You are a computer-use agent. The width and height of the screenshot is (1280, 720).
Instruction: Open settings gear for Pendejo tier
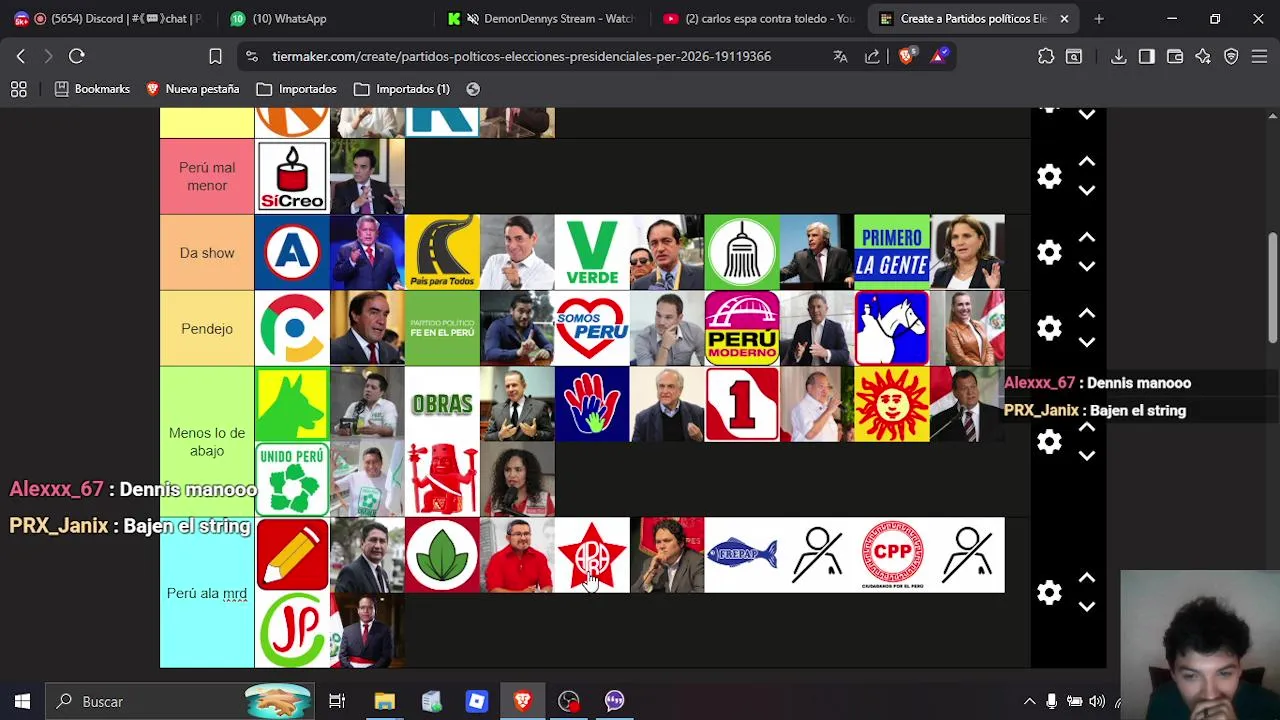(1049, 329)
